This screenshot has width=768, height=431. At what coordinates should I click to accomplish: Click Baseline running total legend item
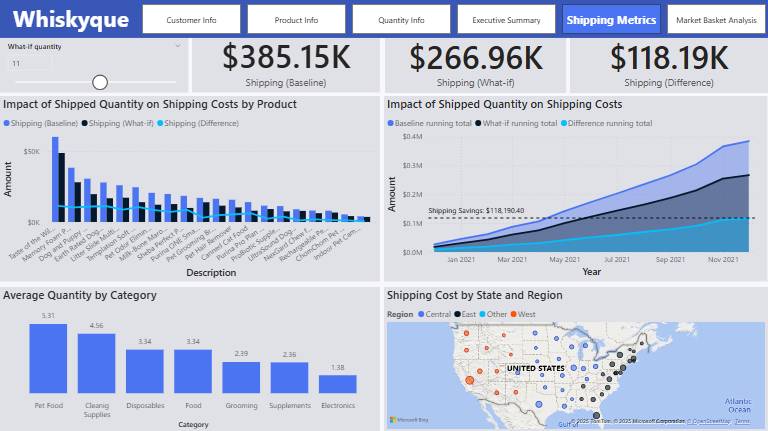pos(430,123)
